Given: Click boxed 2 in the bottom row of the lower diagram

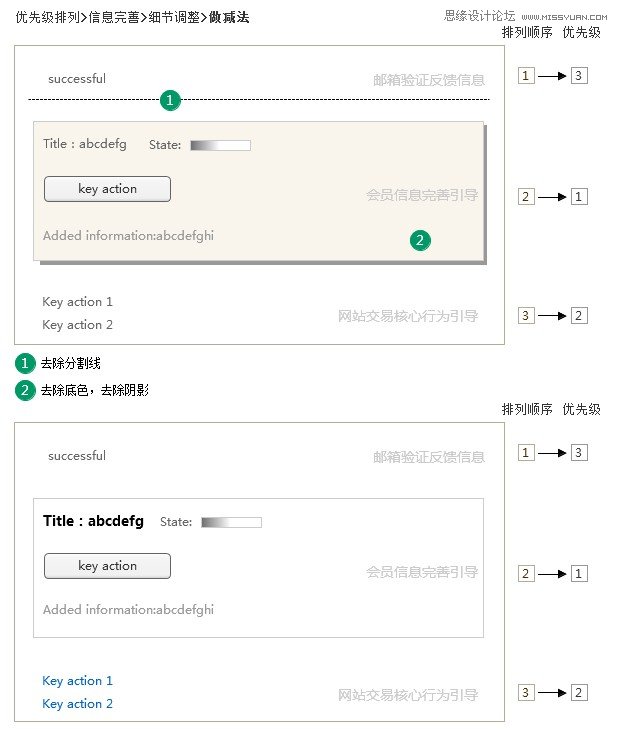Looking at the screenshot, I should click(x=578, y=693).
